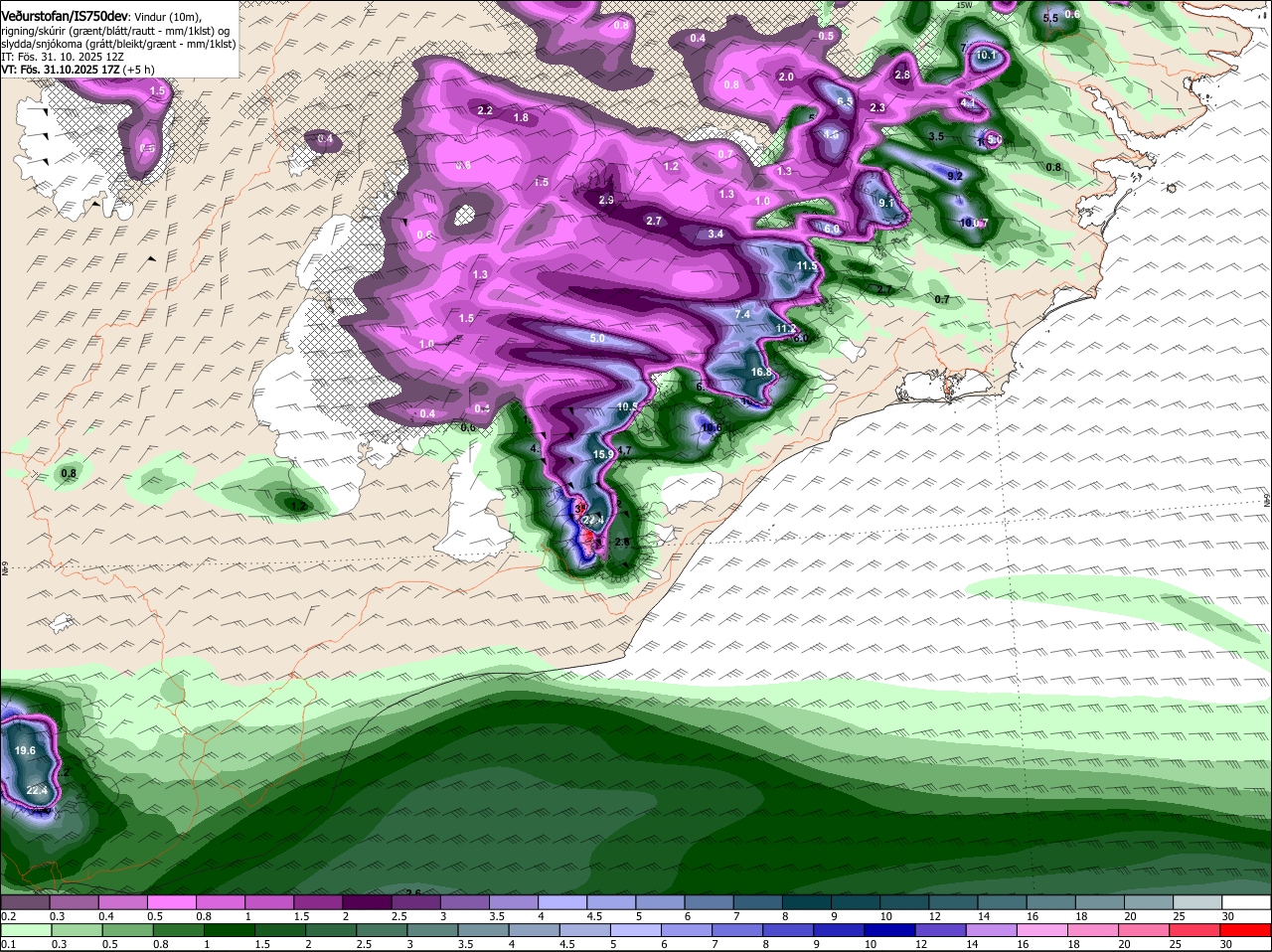Click the 2.3 snowfall value

[877, 107]
